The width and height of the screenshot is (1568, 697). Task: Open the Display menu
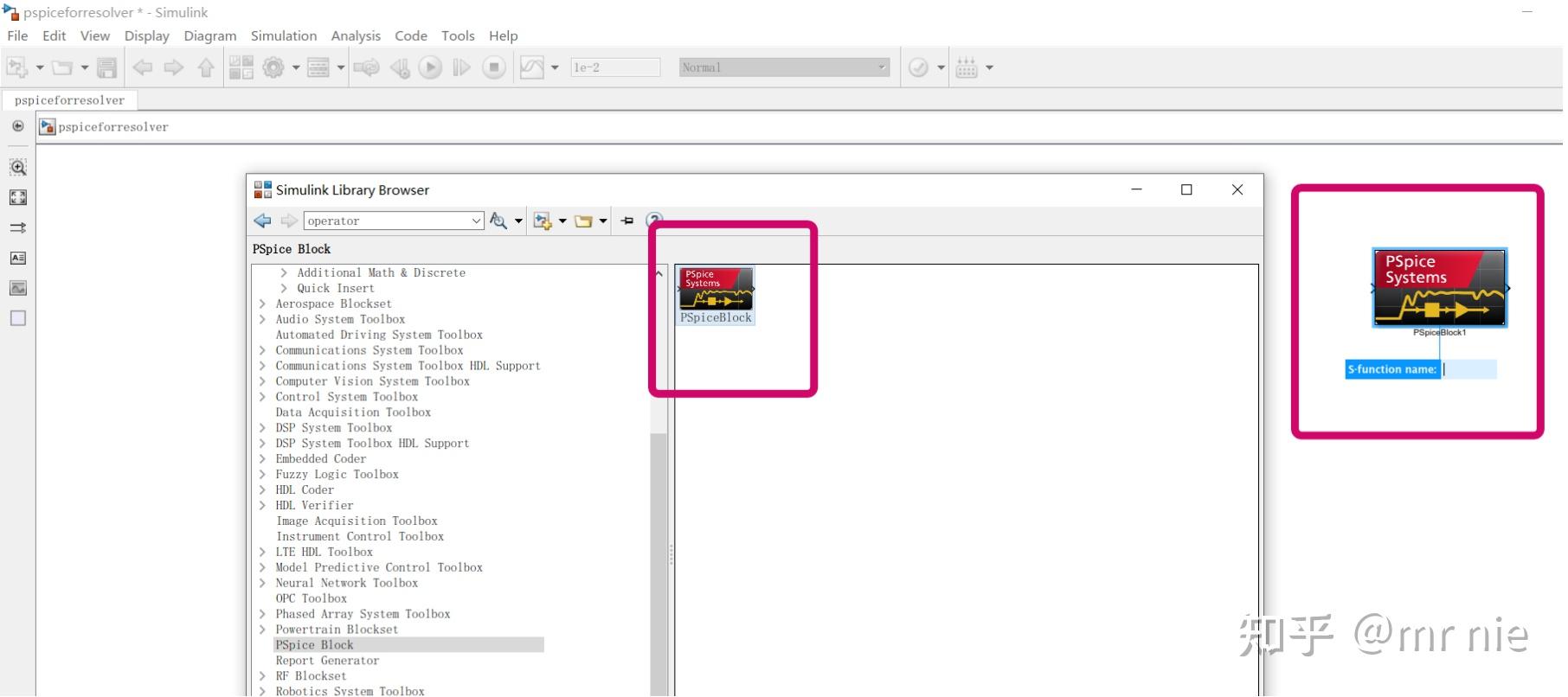146,35
